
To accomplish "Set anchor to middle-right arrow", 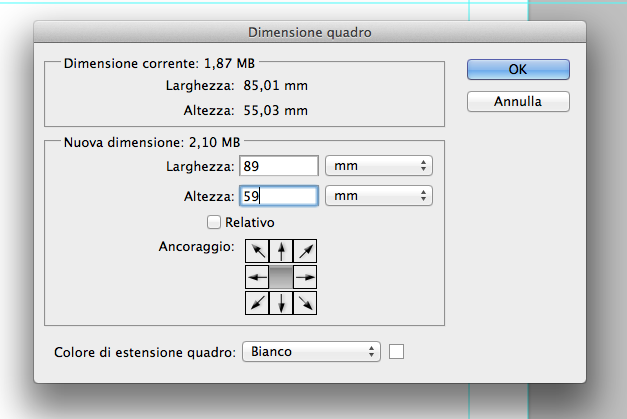I will tap(305, 277).
